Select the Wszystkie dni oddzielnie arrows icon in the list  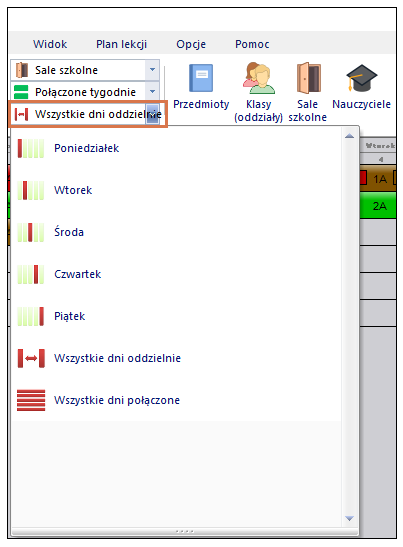click(x=31, y=358)
